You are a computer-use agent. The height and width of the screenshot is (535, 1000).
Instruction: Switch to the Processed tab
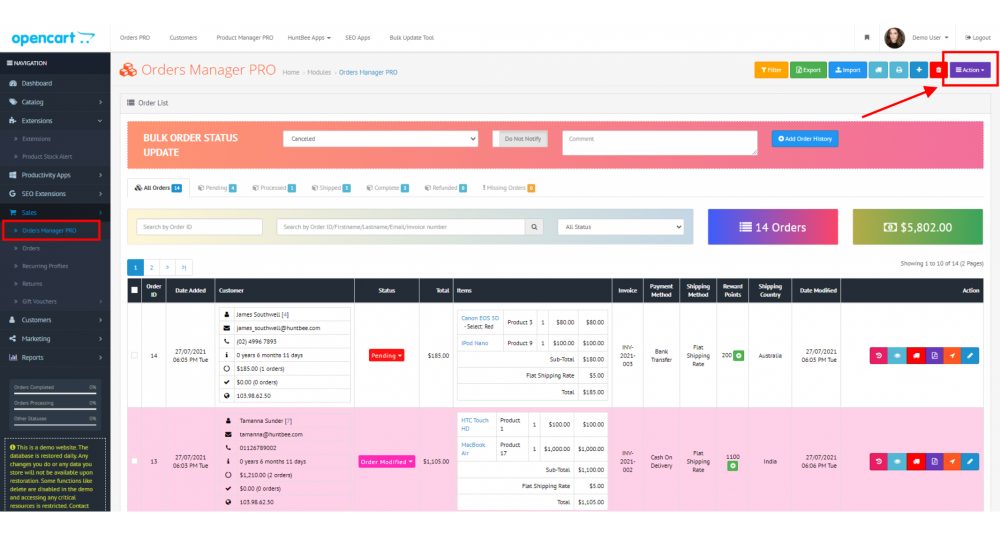274,188
